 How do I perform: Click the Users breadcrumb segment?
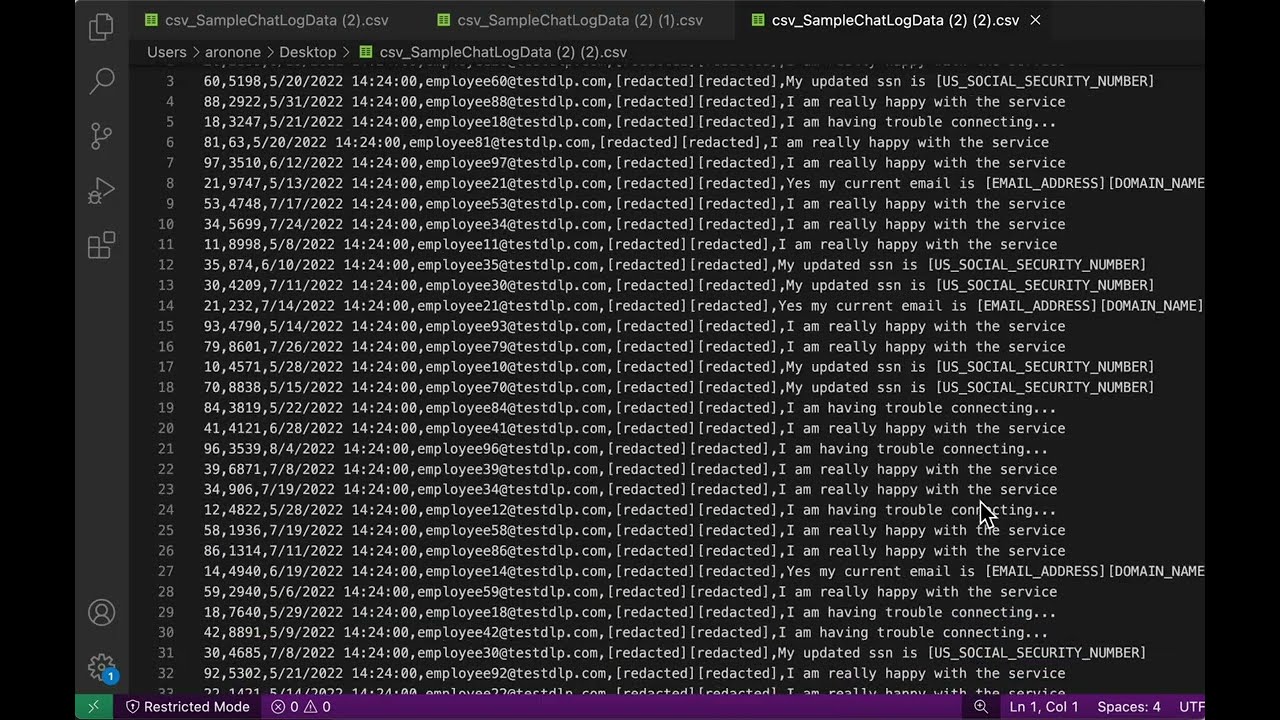pyautogui.click(x=167, y=52)
